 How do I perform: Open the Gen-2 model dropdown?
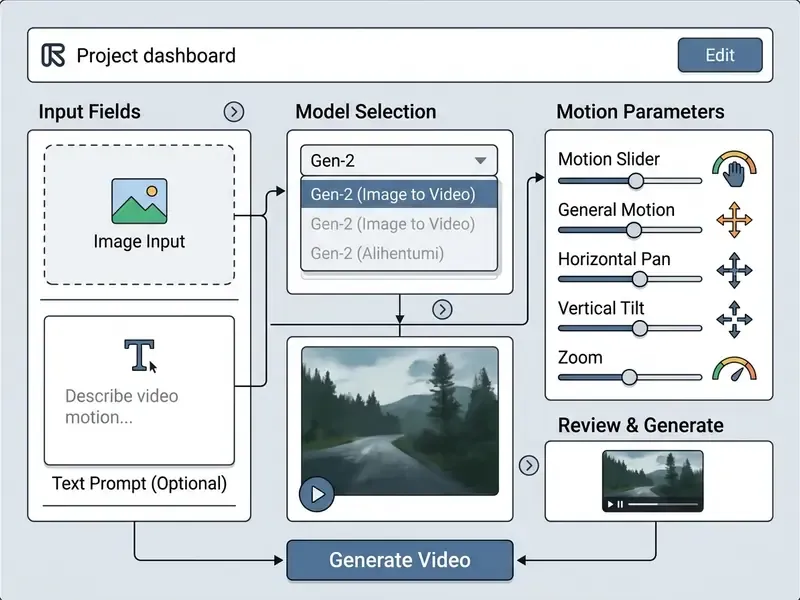[399, 161]
